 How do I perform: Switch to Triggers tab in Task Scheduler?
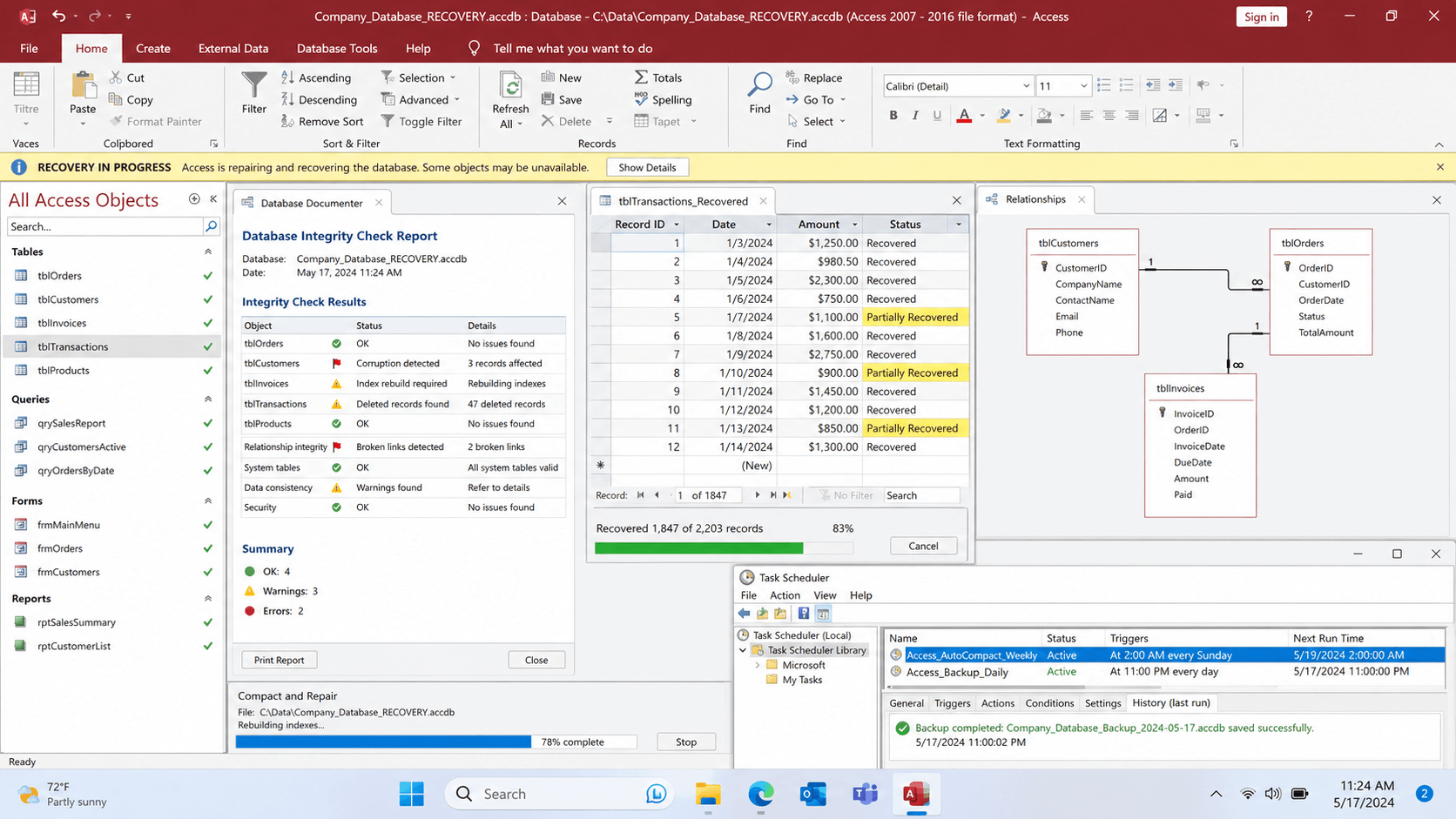click(952, 703)
